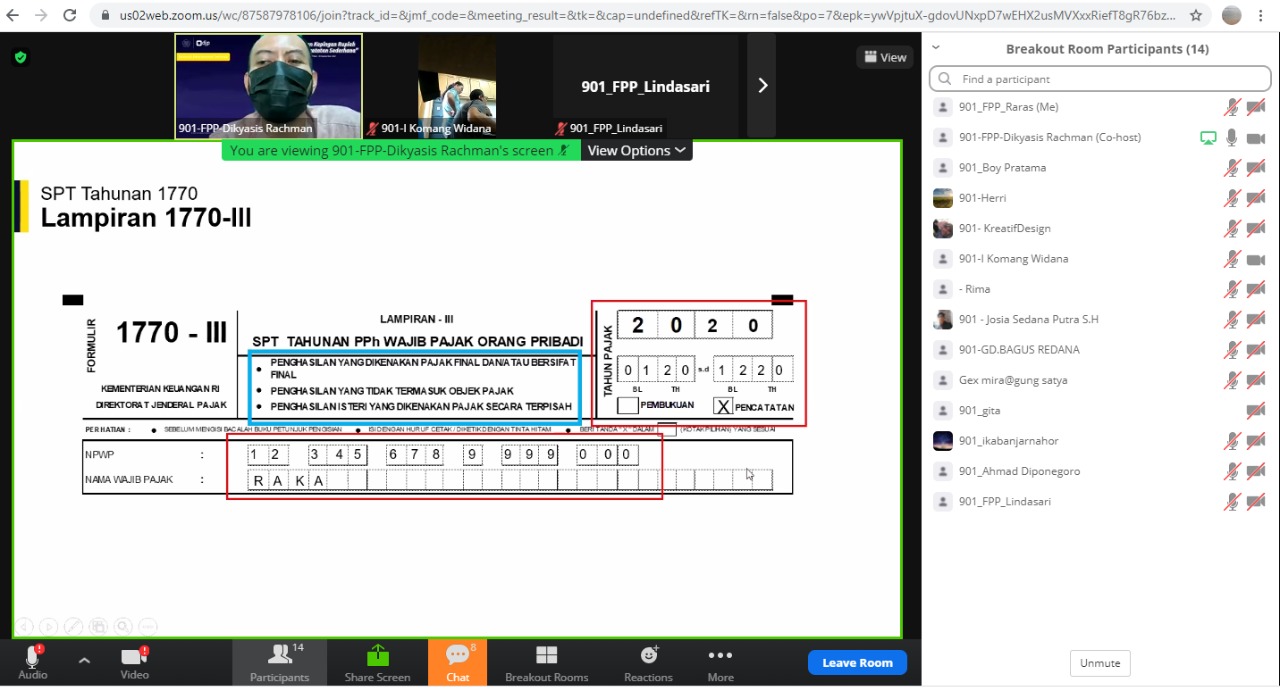Reload the page in the browser

(69, 15)
